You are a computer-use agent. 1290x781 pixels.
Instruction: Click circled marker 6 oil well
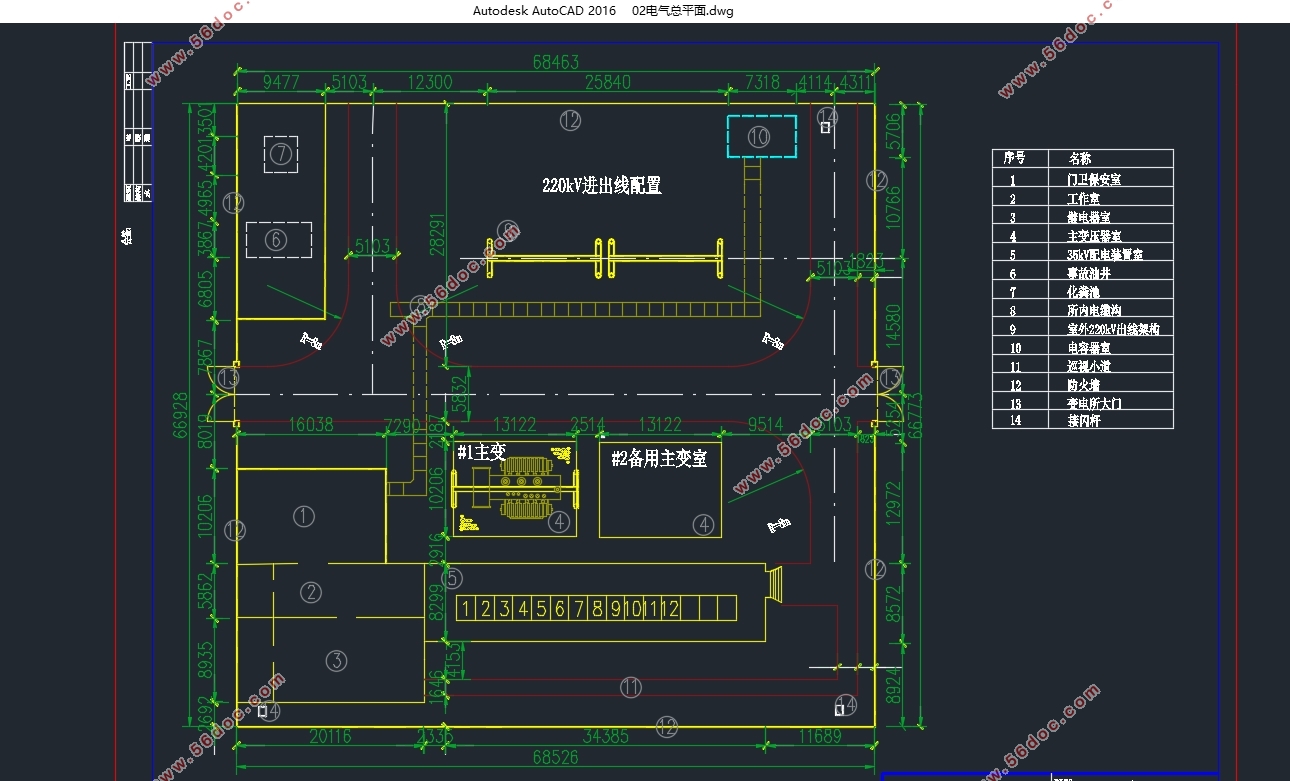[x=277, y=239]
